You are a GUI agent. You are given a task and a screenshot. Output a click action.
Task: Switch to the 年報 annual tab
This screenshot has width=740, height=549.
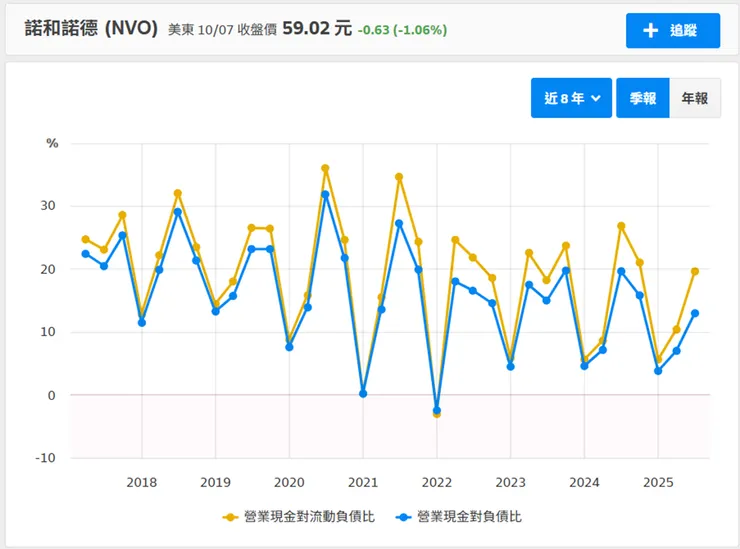pos(695,98)
